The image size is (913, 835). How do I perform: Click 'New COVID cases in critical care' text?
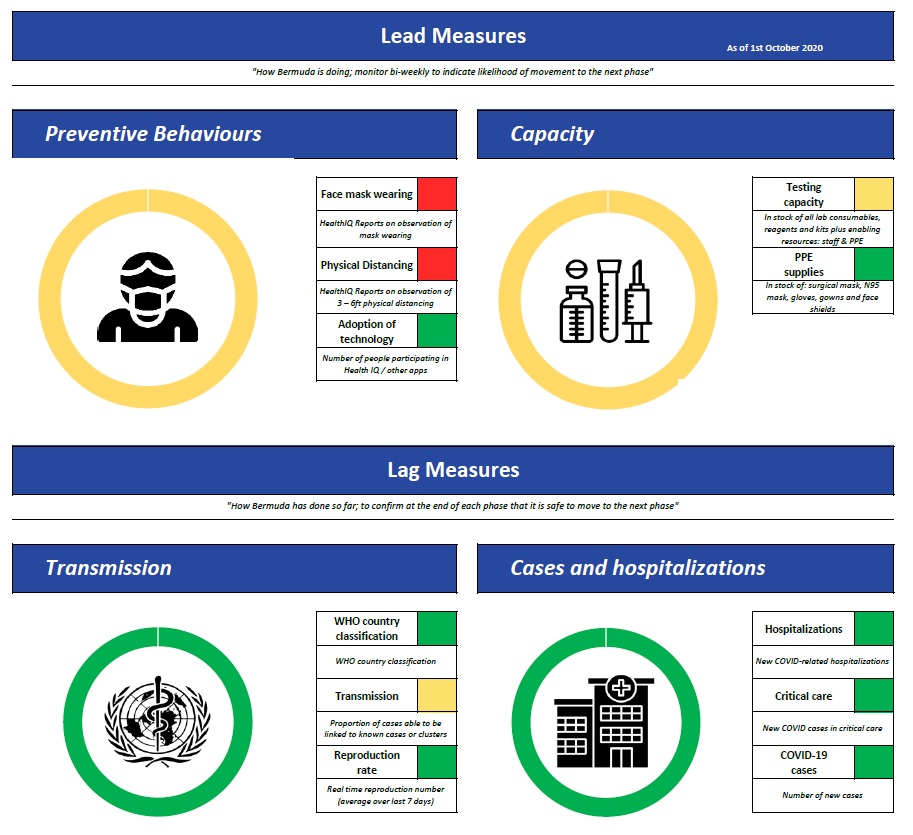[x=822, y=728]
